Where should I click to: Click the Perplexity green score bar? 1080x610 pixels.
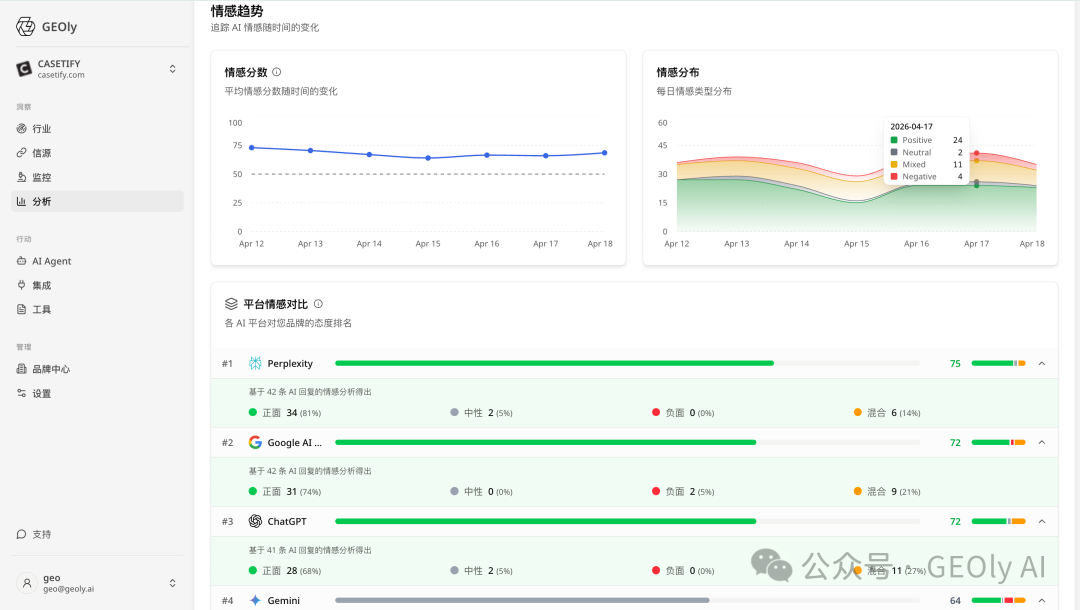tap(554, 364)
